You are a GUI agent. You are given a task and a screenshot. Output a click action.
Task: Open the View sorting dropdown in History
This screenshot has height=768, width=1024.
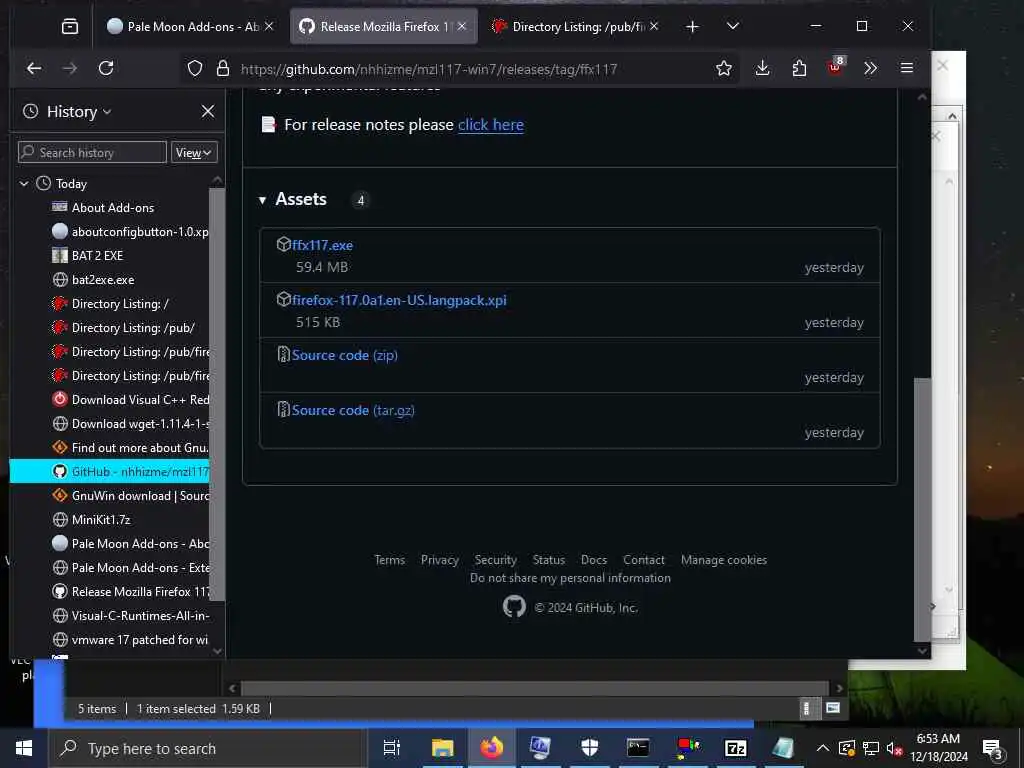(194, 153)
